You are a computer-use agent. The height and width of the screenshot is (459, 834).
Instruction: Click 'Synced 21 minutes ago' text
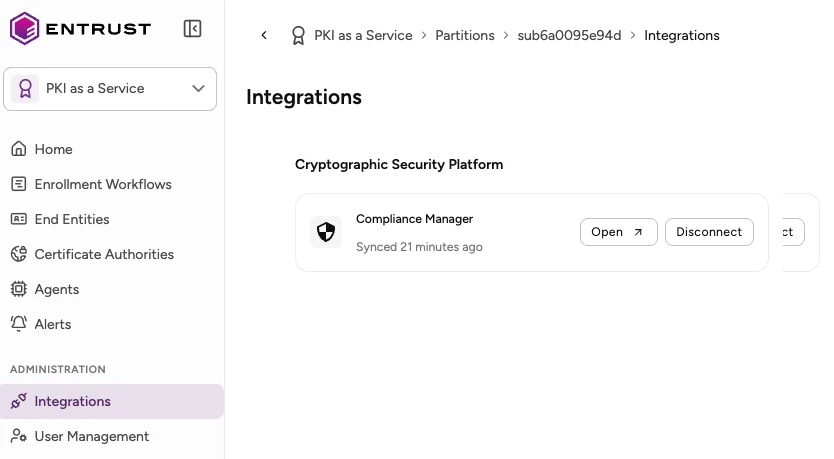pos(419,247)
